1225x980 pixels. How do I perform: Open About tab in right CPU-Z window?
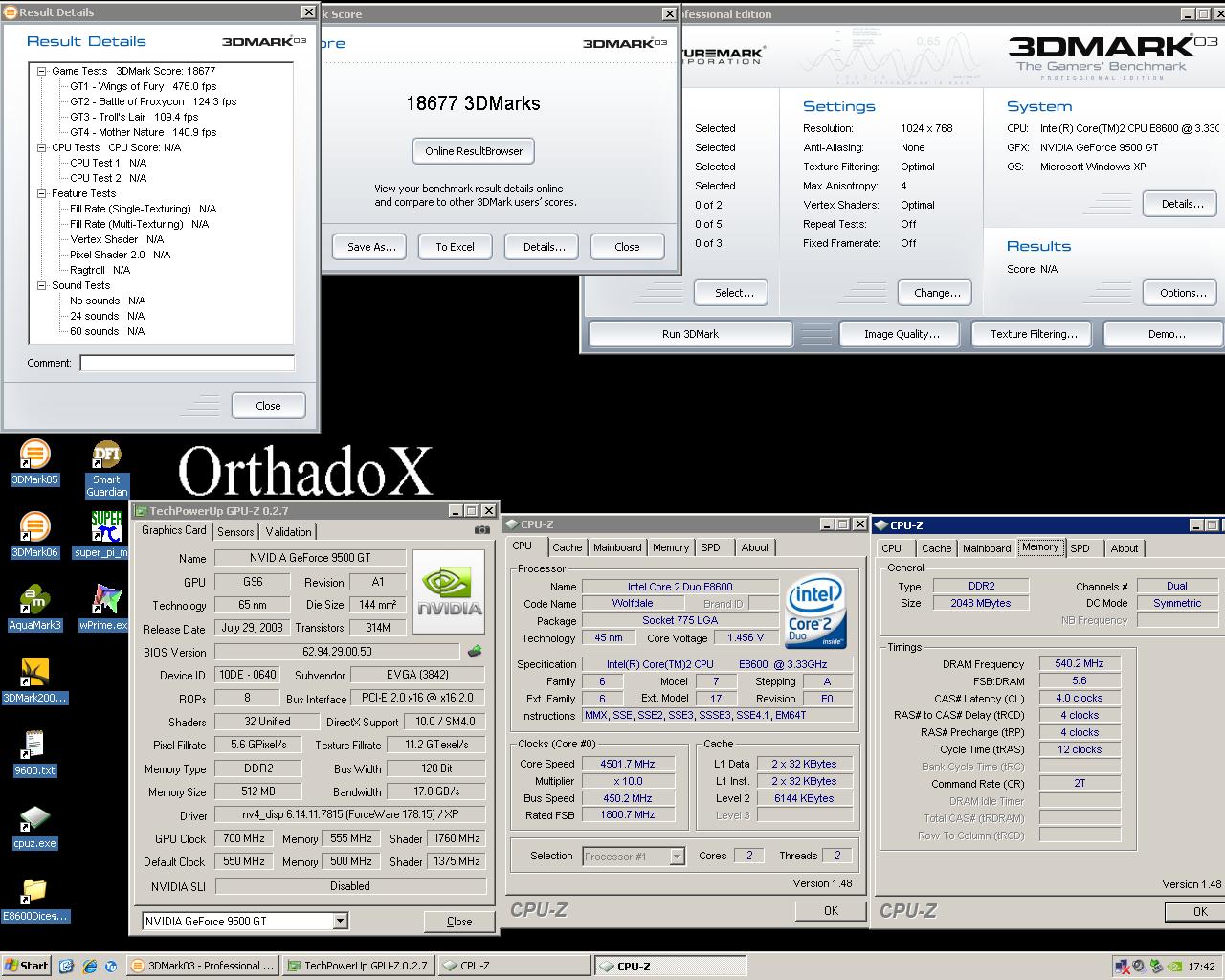pos(1125,548)
